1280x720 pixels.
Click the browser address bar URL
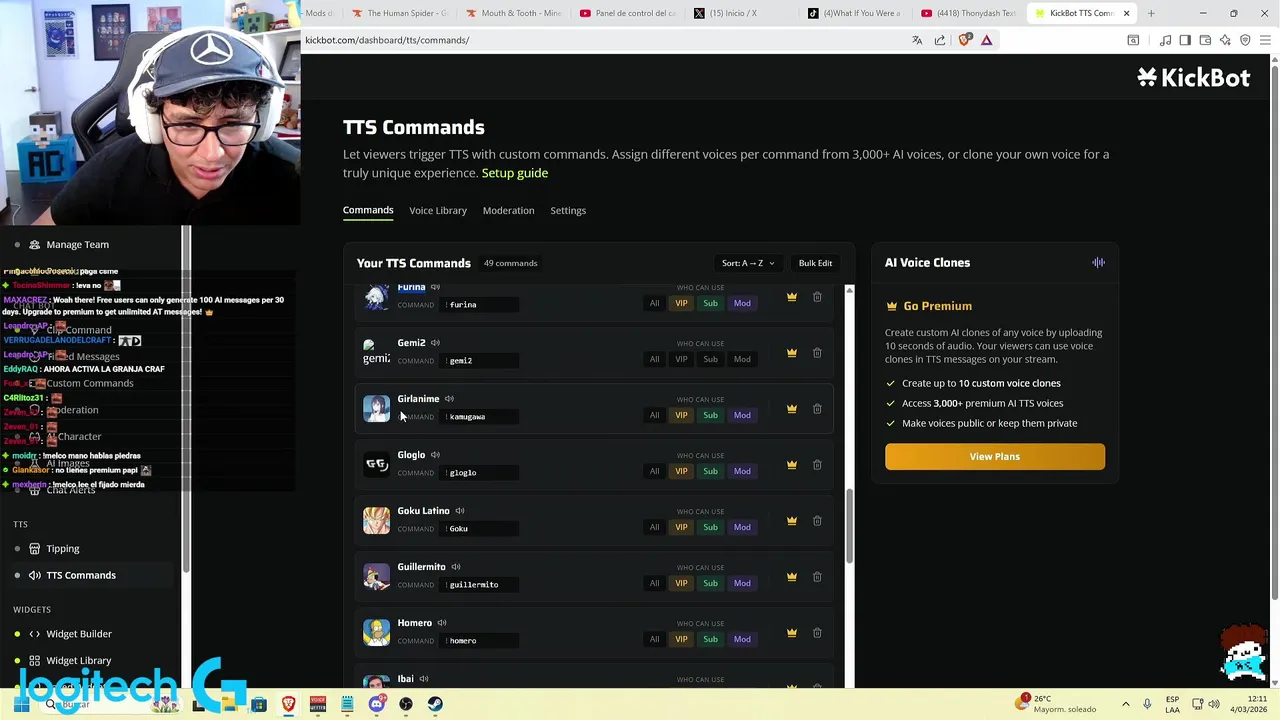tap(387, 40)
